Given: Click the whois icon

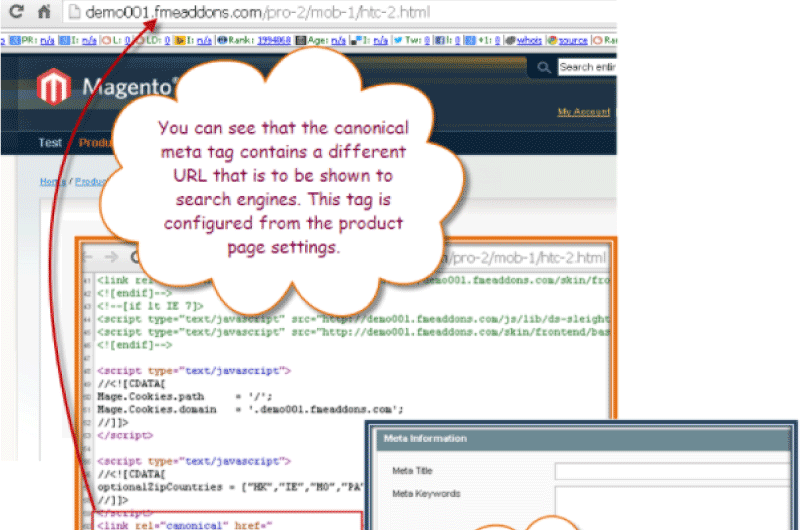Looking at the screenshot, I should pos(510,40).
